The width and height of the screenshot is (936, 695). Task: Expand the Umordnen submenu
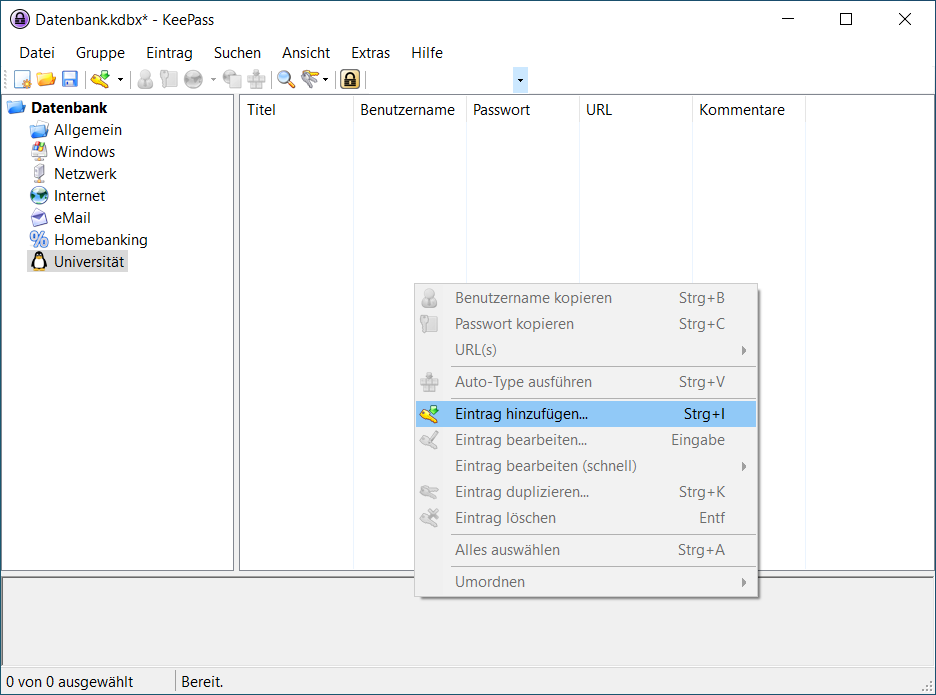(x=586, y=582)
